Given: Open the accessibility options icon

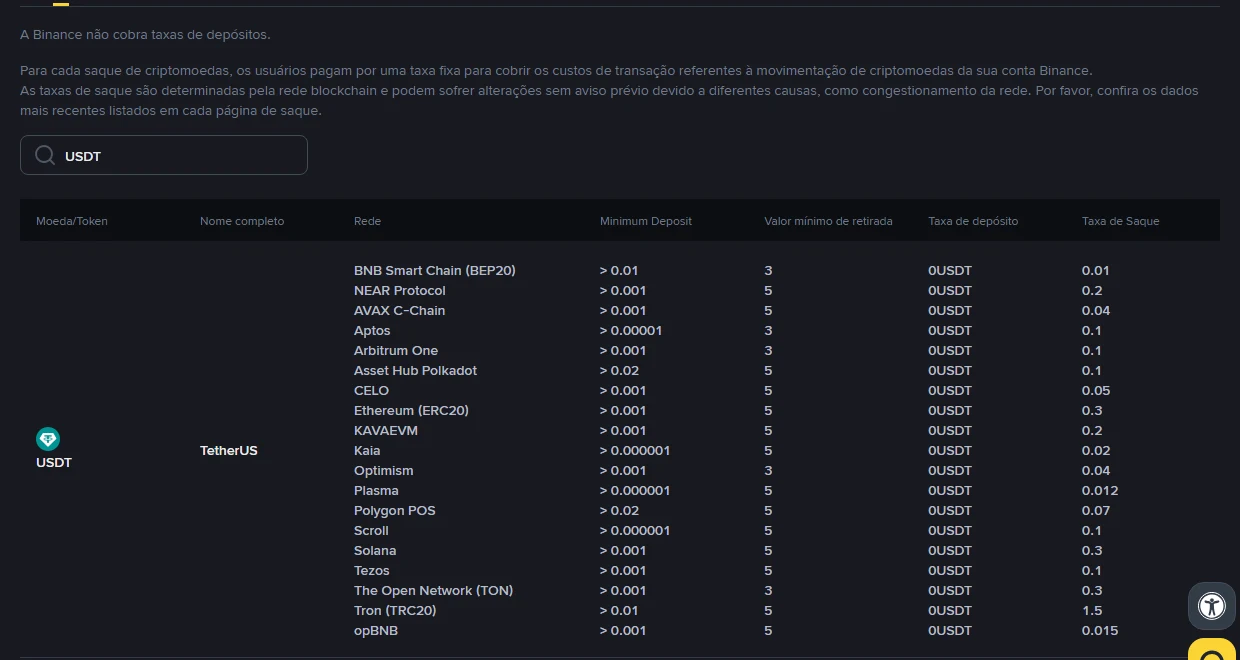Looking at the screenshot, I should coord(1212,606).
